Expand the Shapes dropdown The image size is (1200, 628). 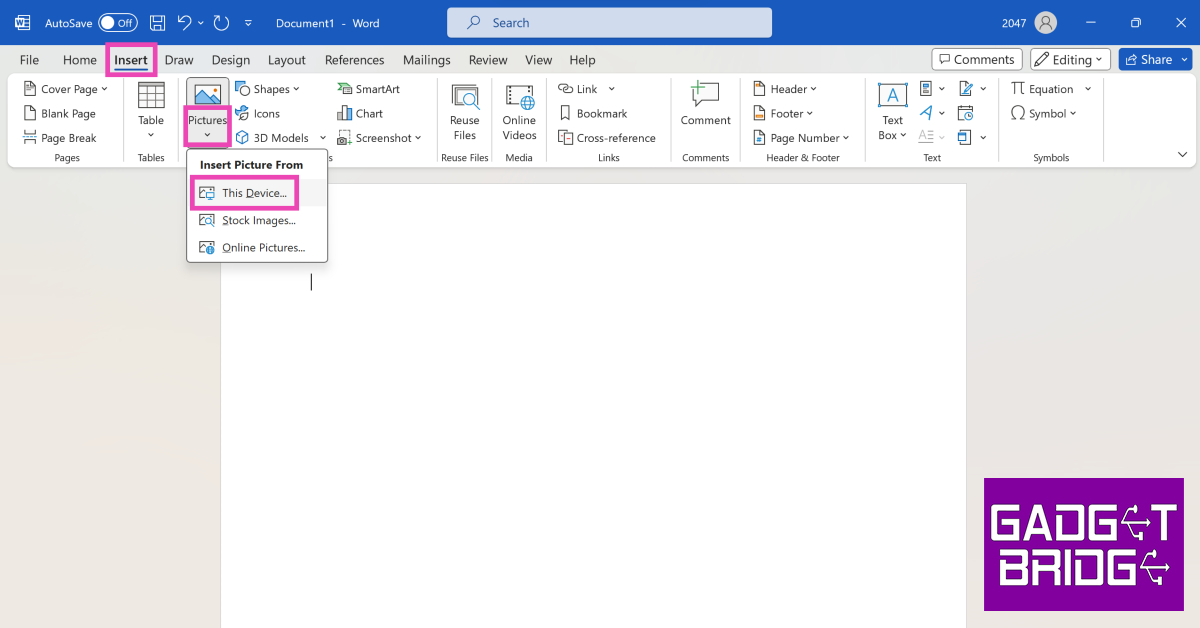click(x=267, y=89)
